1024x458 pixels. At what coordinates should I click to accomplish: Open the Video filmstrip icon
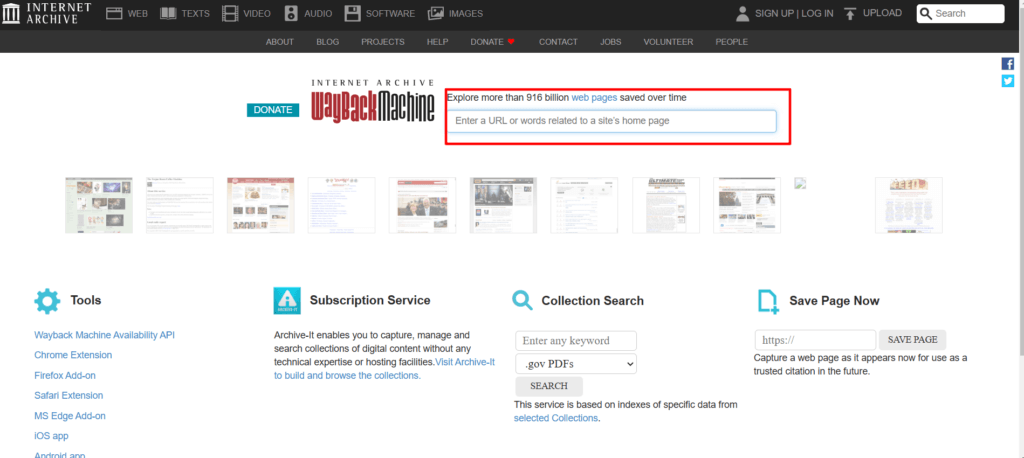230,13
